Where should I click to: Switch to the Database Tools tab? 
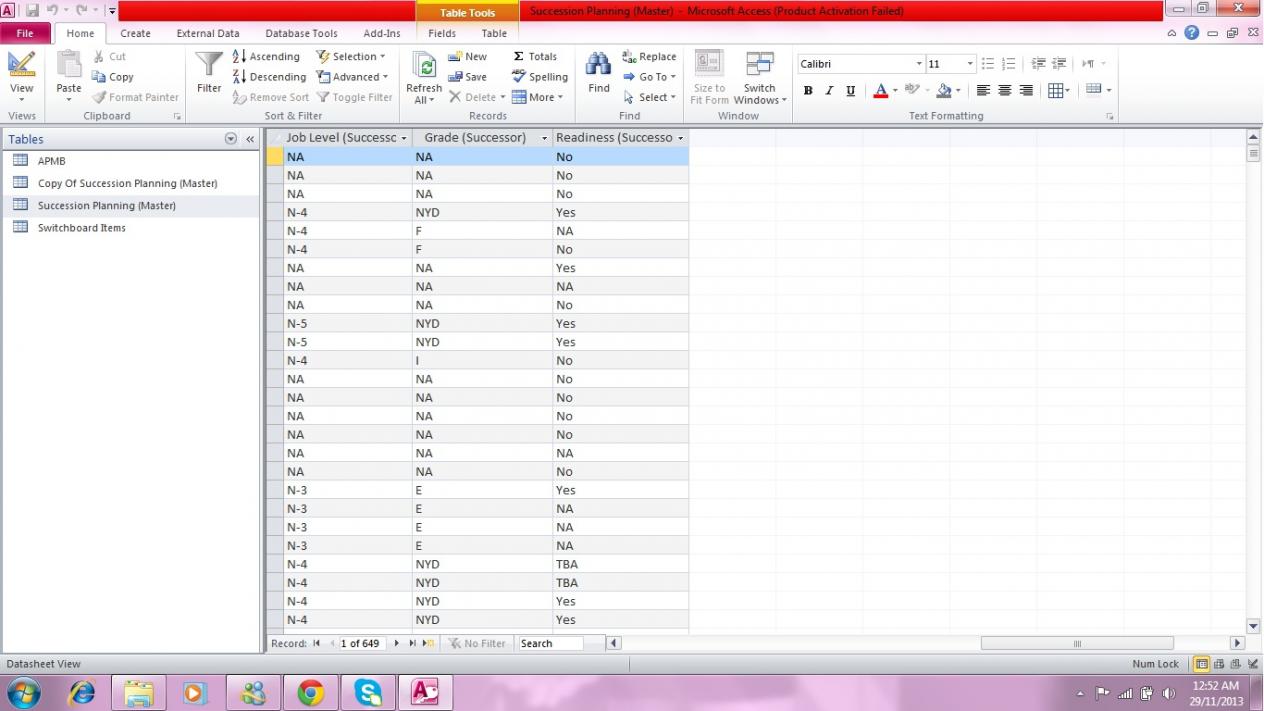[x=301, y=33]
